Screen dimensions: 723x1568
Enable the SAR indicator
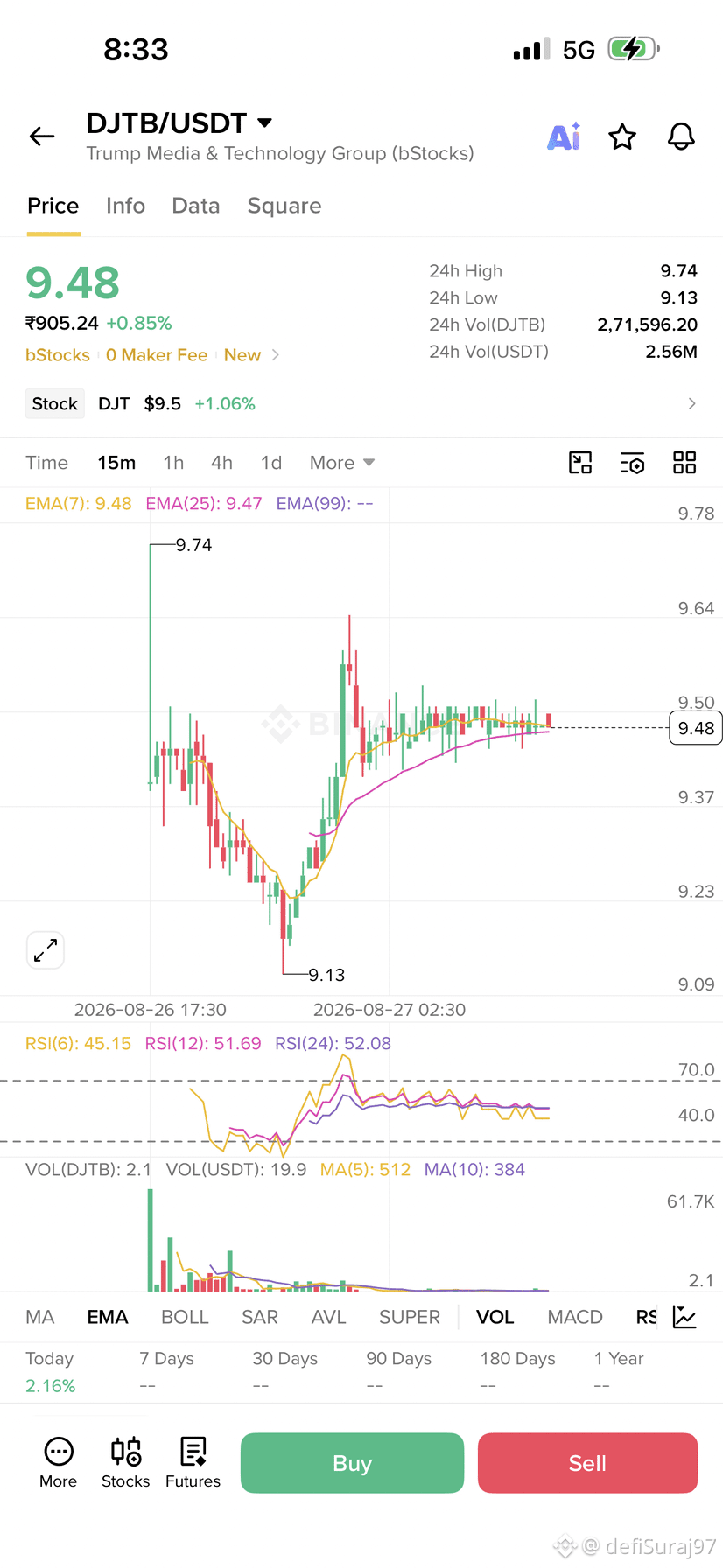point(260,1317)
